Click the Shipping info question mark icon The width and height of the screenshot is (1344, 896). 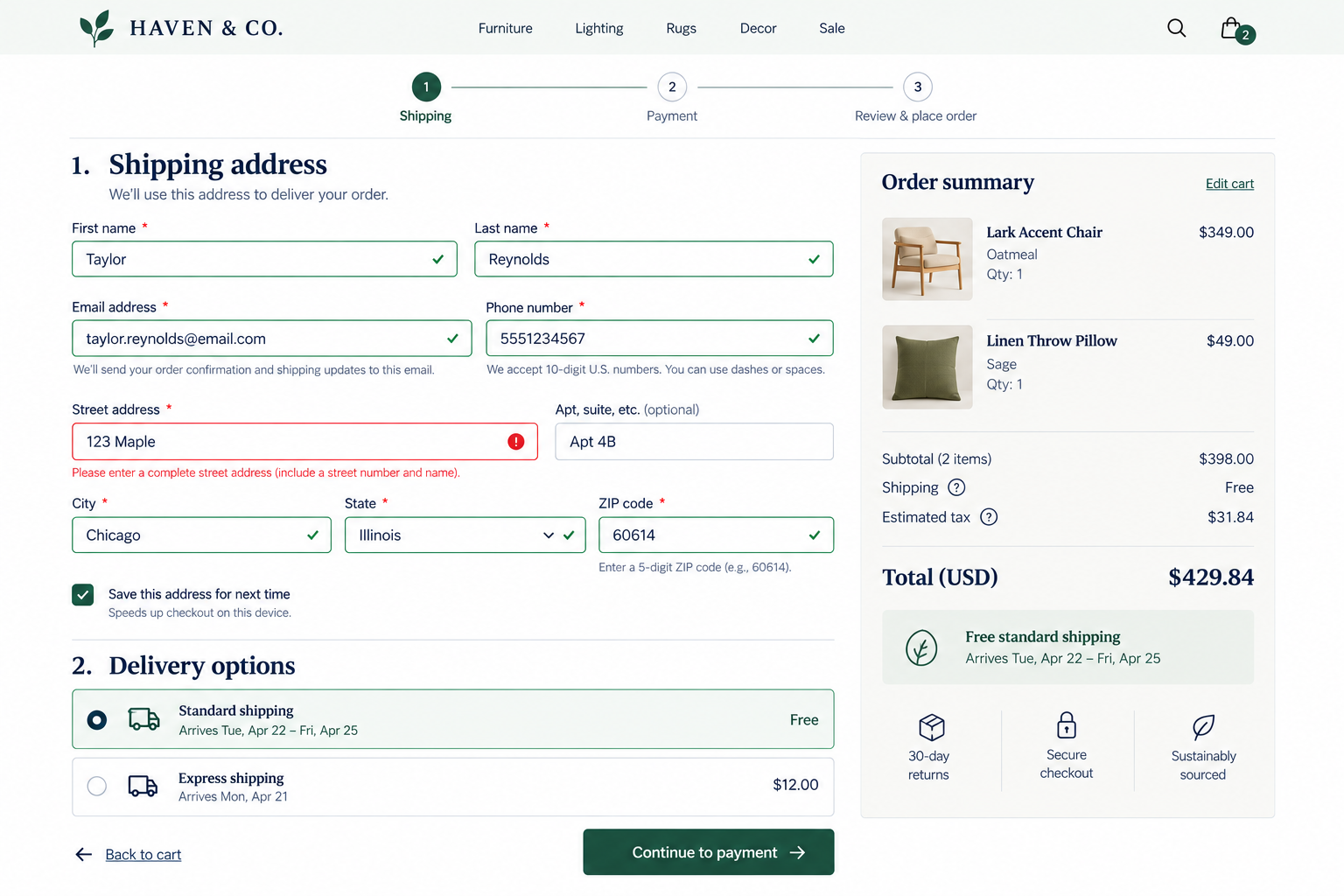click(957, 487)
